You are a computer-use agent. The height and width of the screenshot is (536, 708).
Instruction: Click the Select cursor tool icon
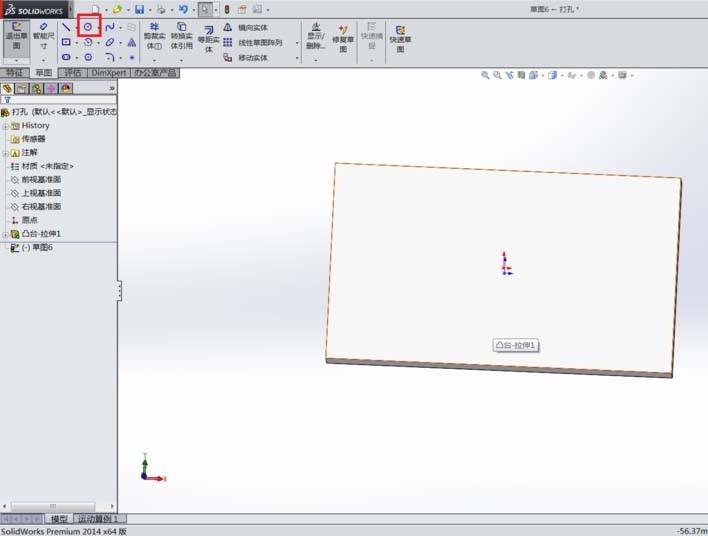pyautogui.click(x=205, y=9)
